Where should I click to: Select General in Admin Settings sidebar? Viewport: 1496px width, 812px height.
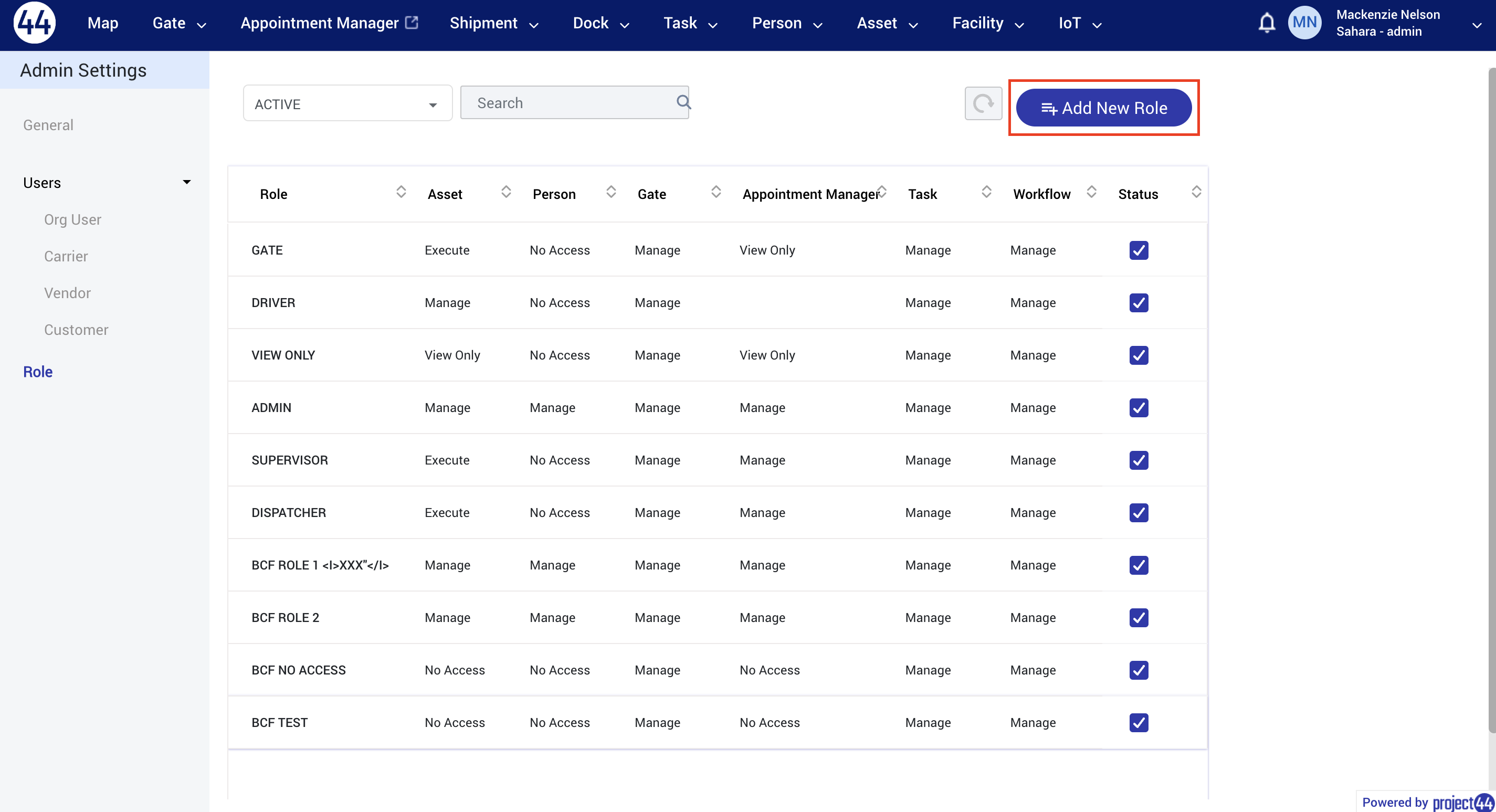[x=48, y=125]
